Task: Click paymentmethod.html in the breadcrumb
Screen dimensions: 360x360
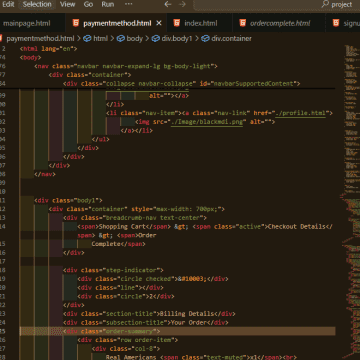Action: 40,38
